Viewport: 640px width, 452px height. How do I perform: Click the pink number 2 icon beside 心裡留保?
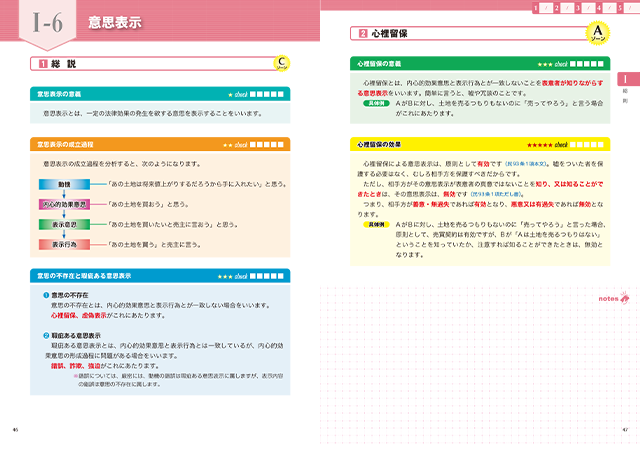coord(363,33)
